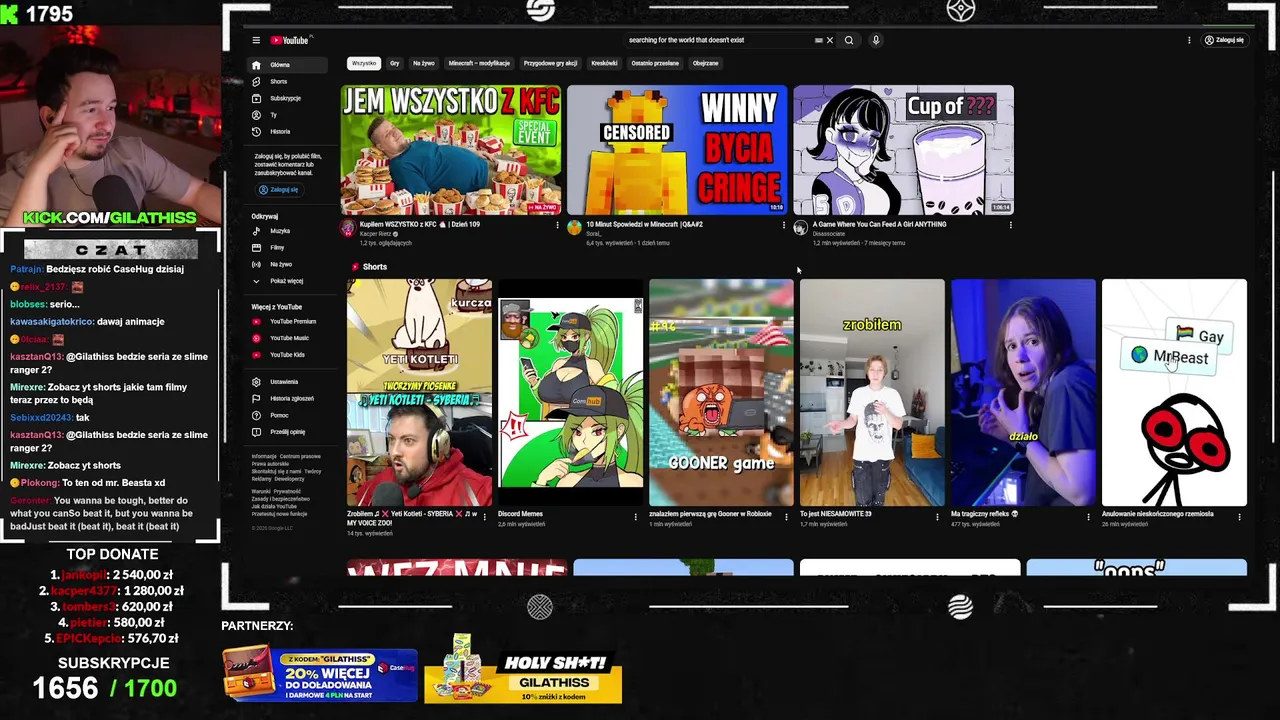Open Prześlij opinię feedback

tap(288, 432)
